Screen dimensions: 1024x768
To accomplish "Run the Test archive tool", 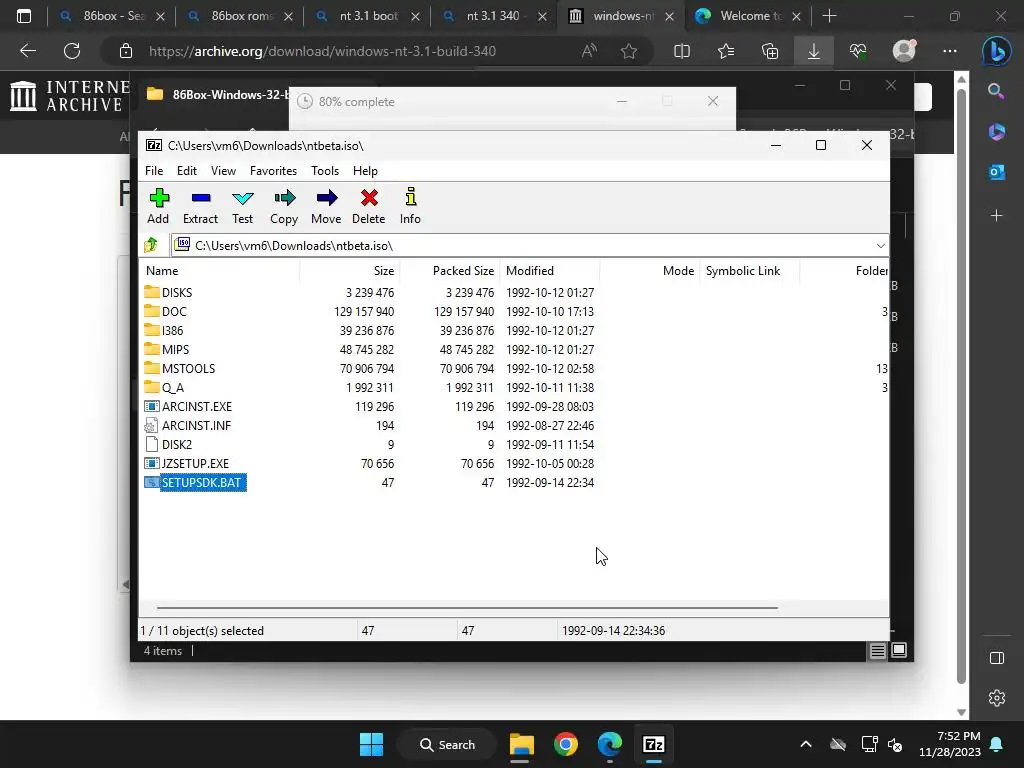I will click(x=242, y=206).
